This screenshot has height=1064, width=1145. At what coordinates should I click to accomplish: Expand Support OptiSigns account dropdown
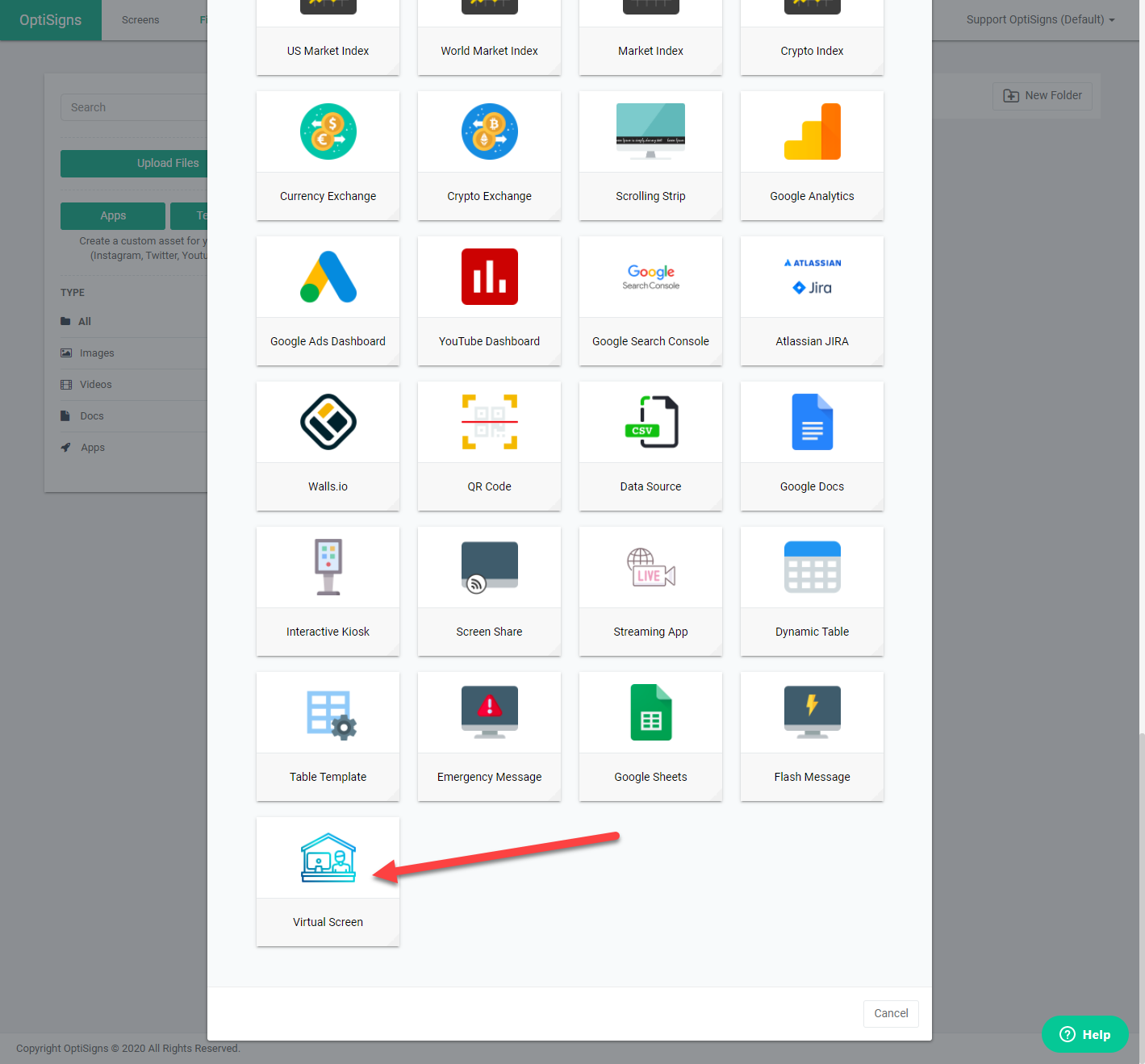pyautogui.click(x=1039, y=19)
